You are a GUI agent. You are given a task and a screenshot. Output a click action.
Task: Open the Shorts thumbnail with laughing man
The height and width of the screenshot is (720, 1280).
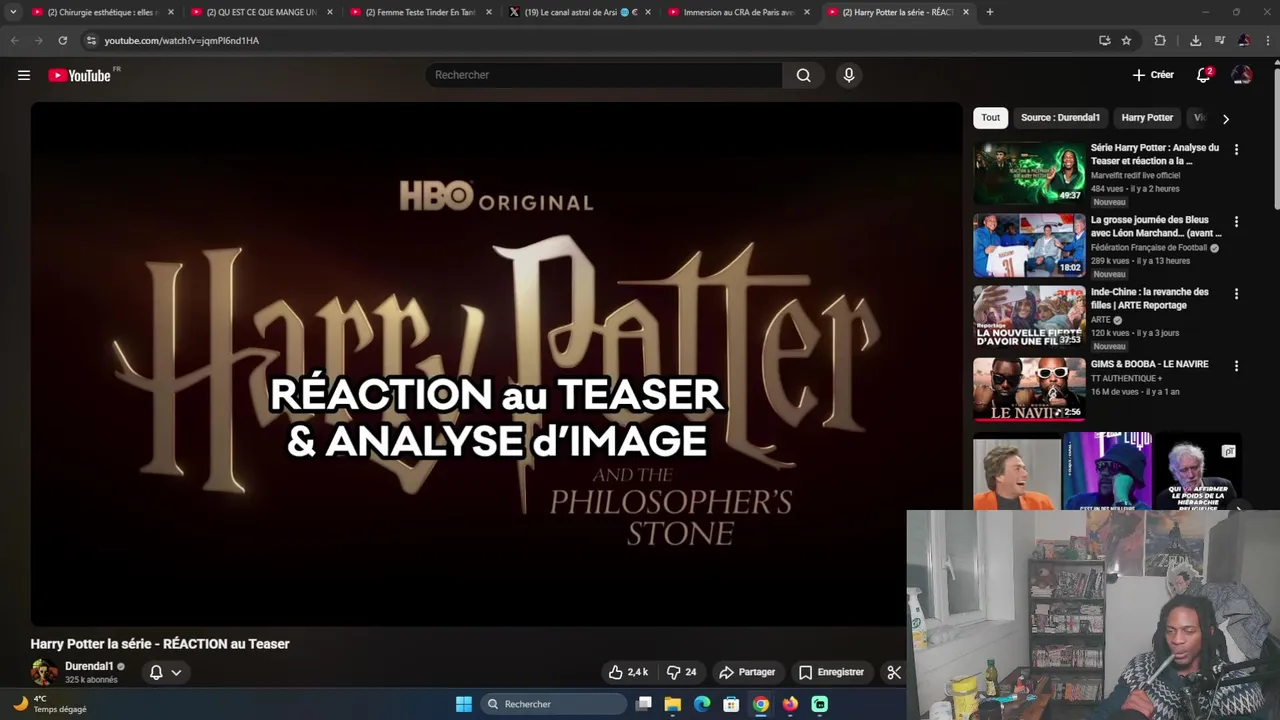pos(1017,471)
